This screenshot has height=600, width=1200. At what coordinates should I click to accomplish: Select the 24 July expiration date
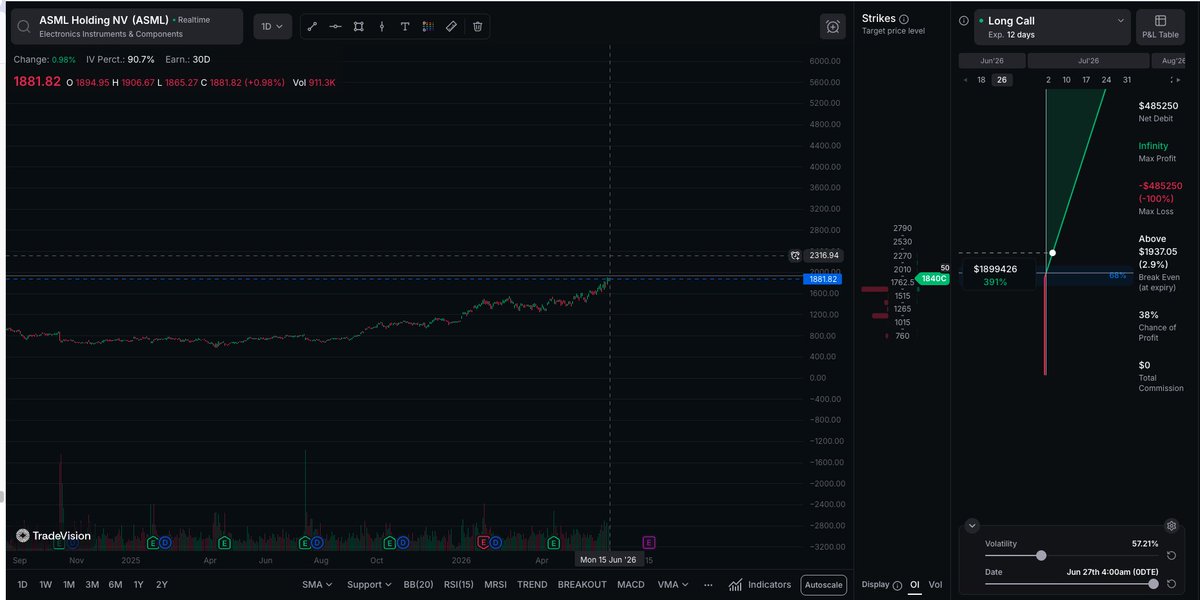click(1106, 80)
